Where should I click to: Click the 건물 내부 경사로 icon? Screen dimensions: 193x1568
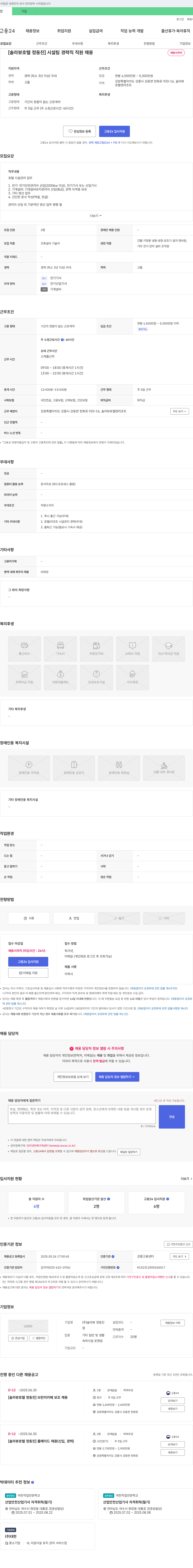click(x=164, y=768)
